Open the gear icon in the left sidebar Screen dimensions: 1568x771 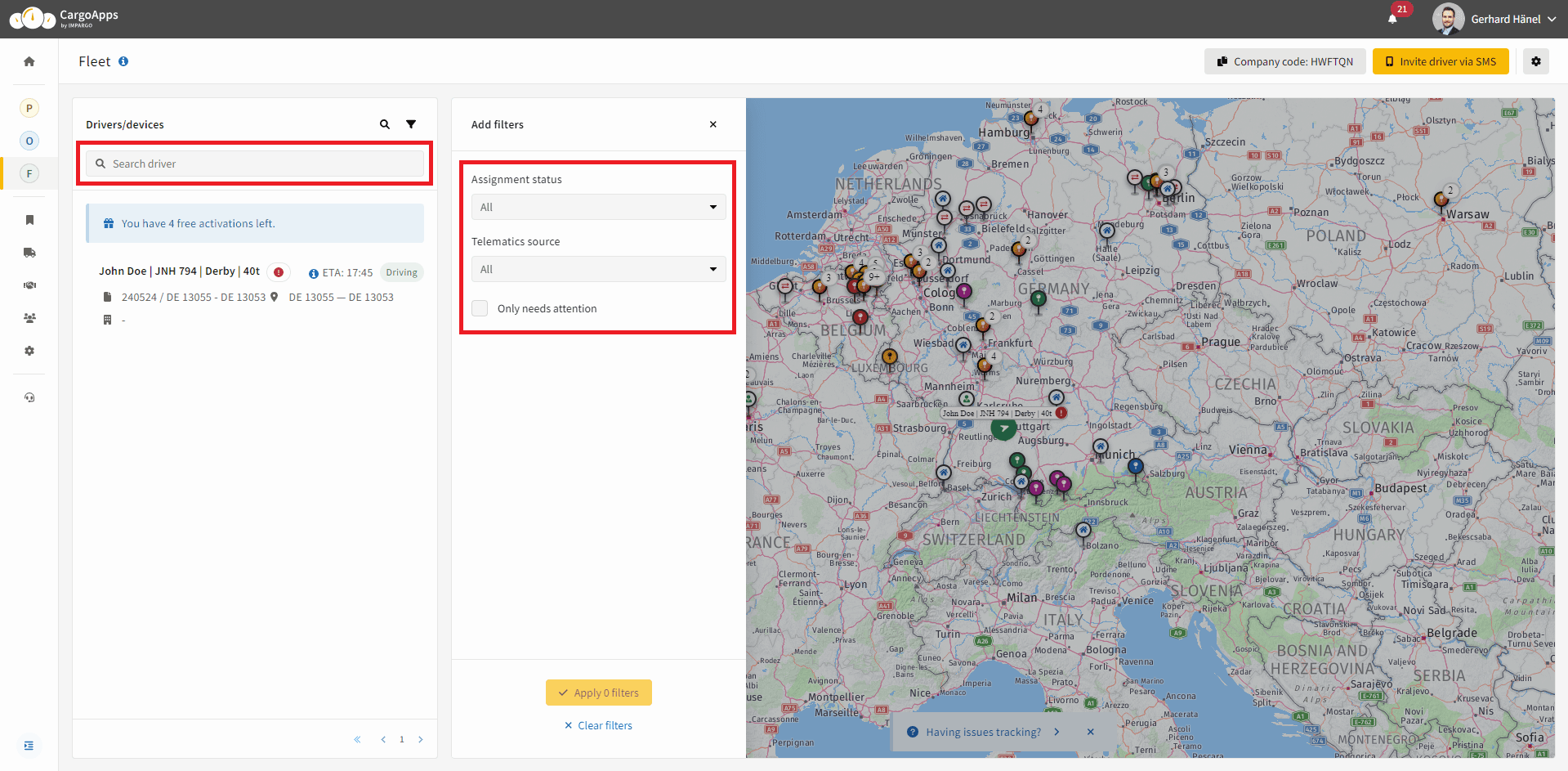click(29, 351)
